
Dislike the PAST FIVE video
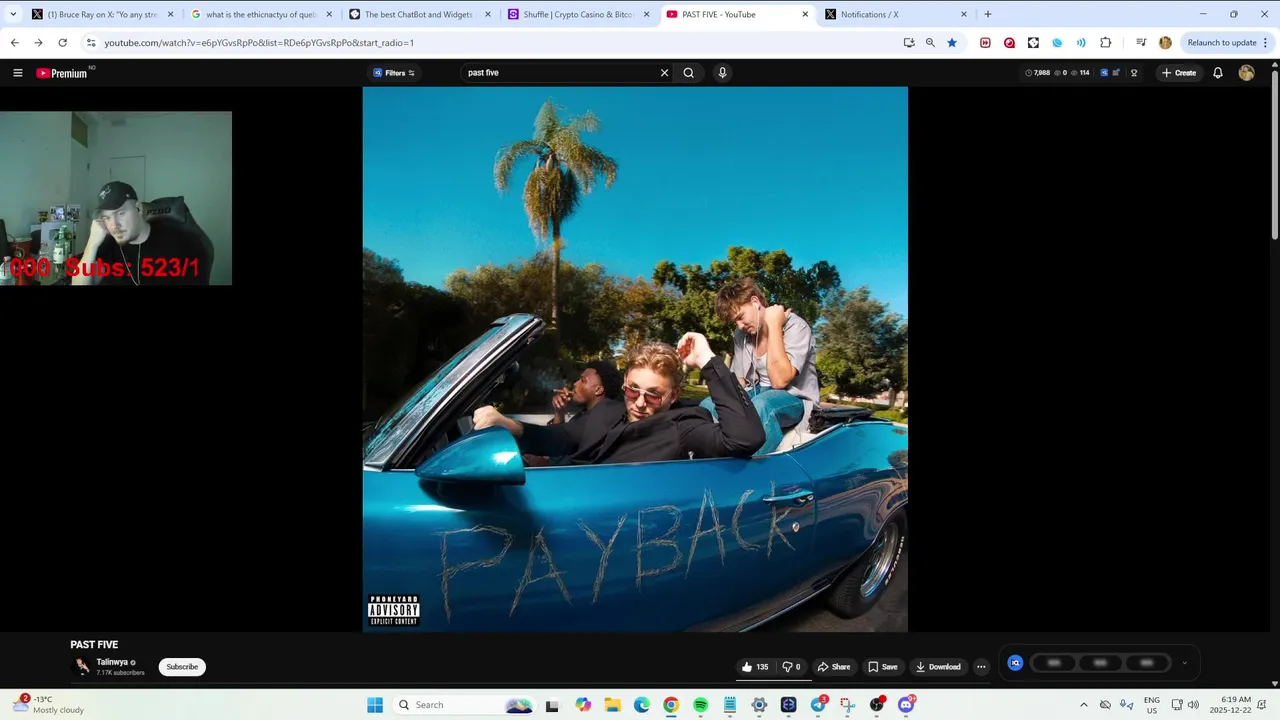pyautogui.click(x=791, y=667)
